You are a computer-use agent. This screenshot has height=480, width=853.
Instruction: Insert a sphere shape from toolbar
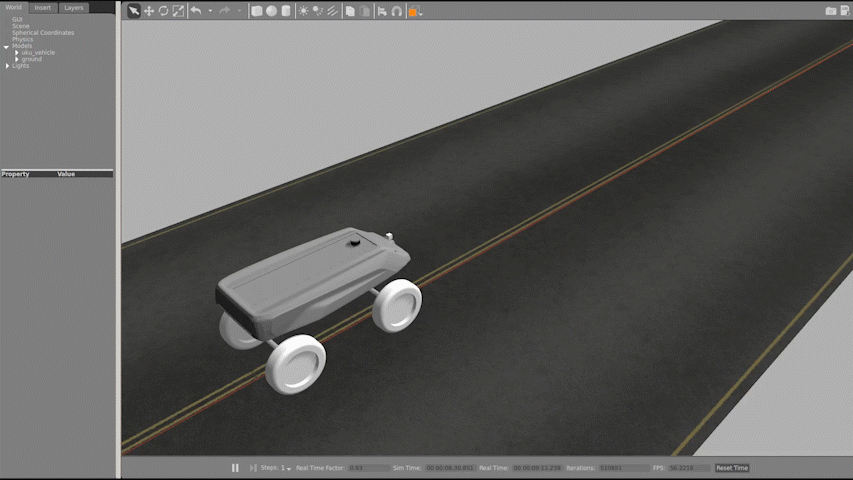[x=271, y=11]
